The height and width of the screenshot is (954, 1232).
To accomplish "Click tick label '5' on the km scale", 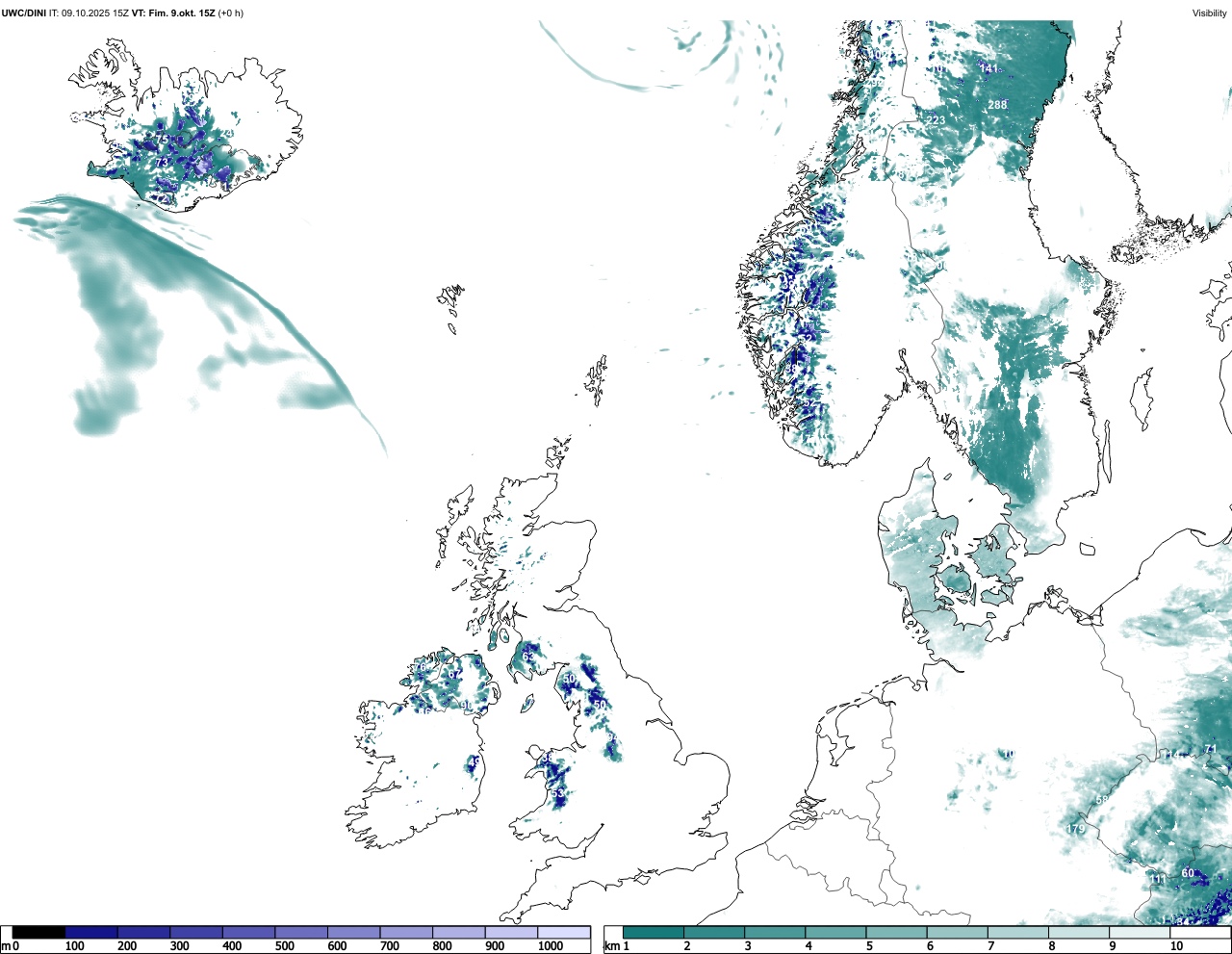I will 869,946.
